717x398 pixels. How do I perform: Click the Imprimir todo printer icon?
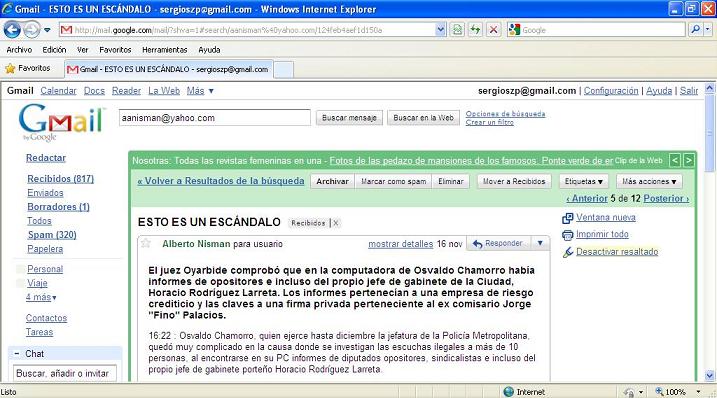(567, 235)
